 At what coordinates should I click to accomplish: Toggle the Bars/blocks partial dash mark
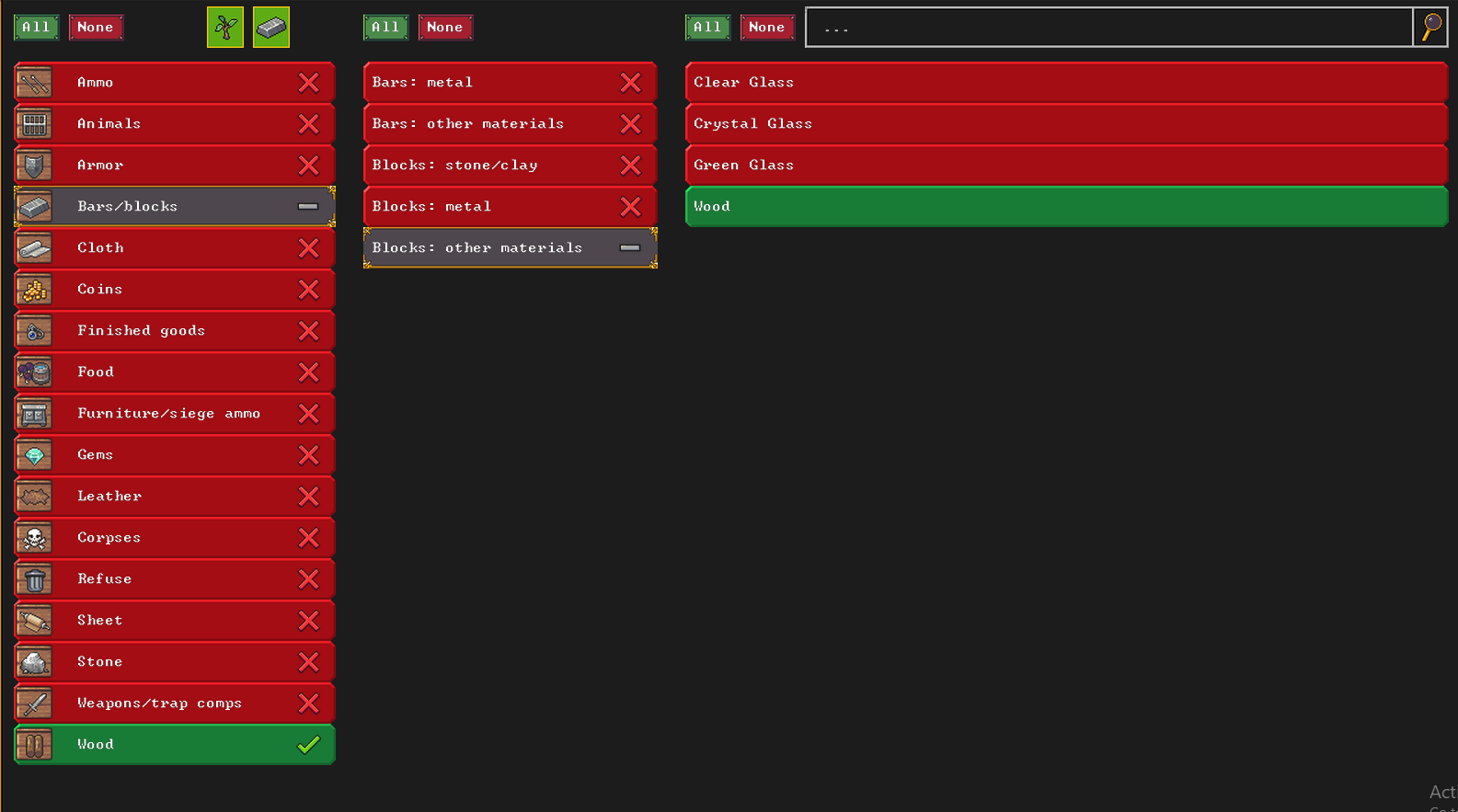pos(308,207)
